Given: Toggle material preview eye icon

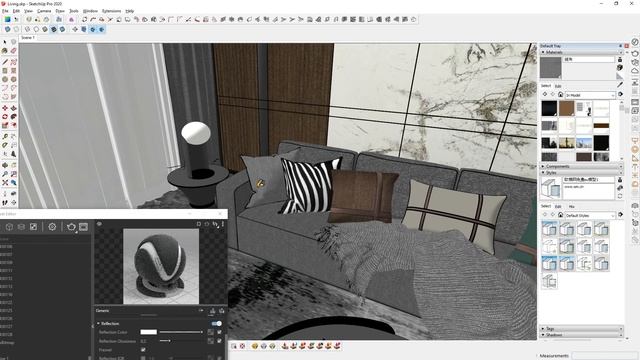Looking at the screenshot, I should [99, 224].
